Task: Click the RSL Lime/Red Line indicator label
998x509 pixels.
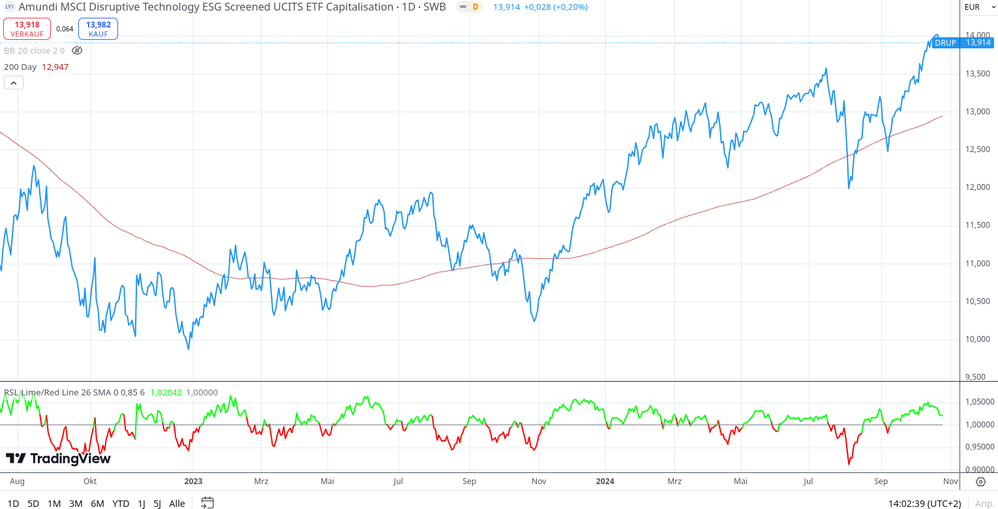Action: [74, 393]
